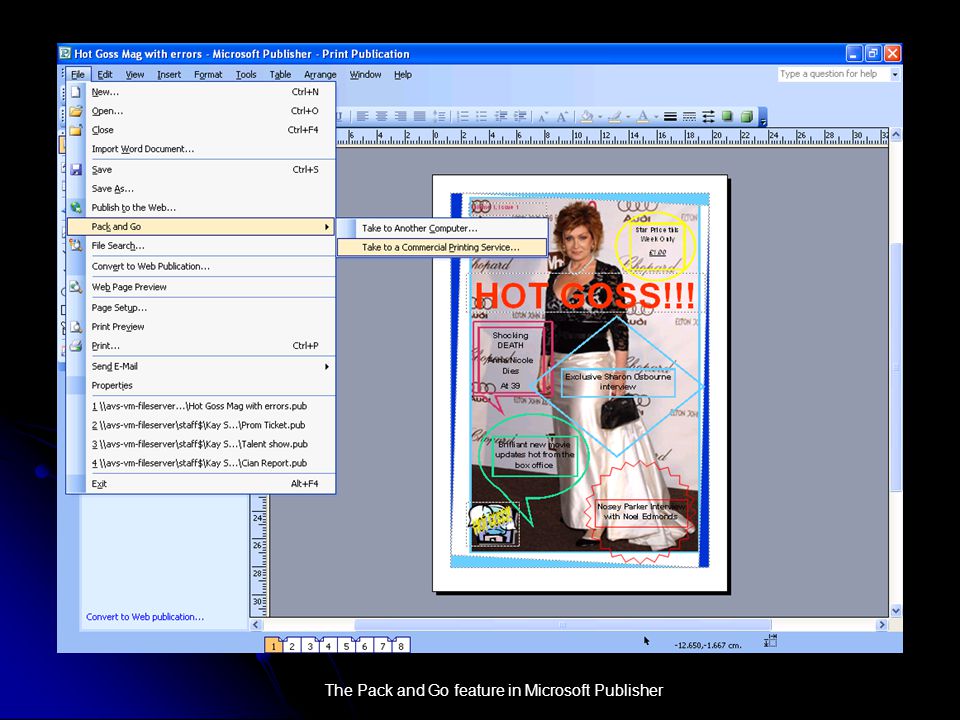Click the Align Text Right icon
This screenshot has height=720, width=960.
tap(400, 116)
